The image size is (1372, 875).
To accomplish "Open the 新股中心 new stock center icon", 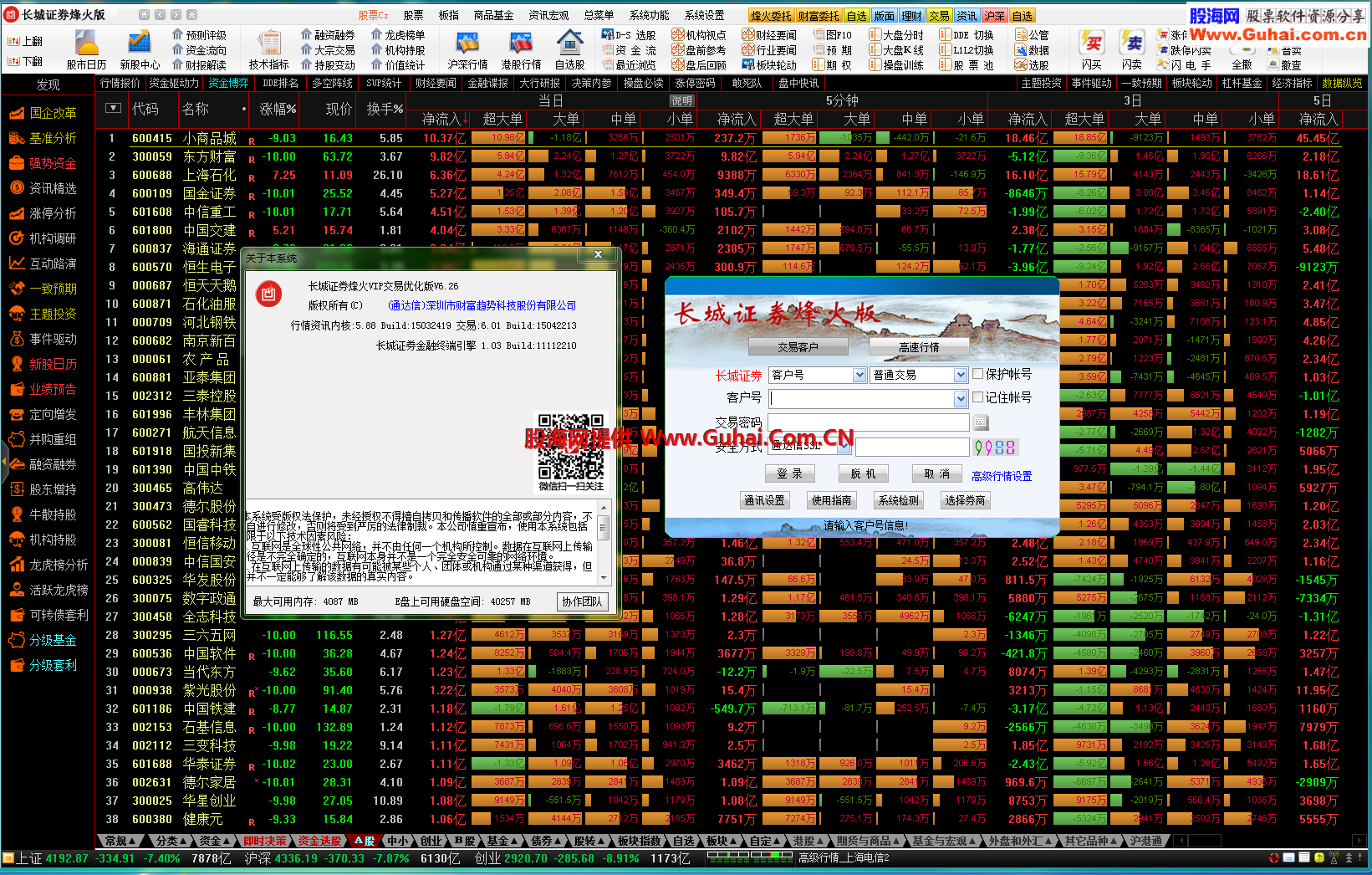I will point(140,49).
